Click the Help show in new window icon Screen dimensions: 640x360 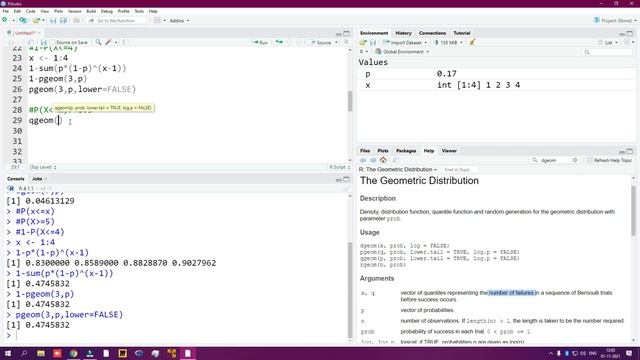[396, 160]
